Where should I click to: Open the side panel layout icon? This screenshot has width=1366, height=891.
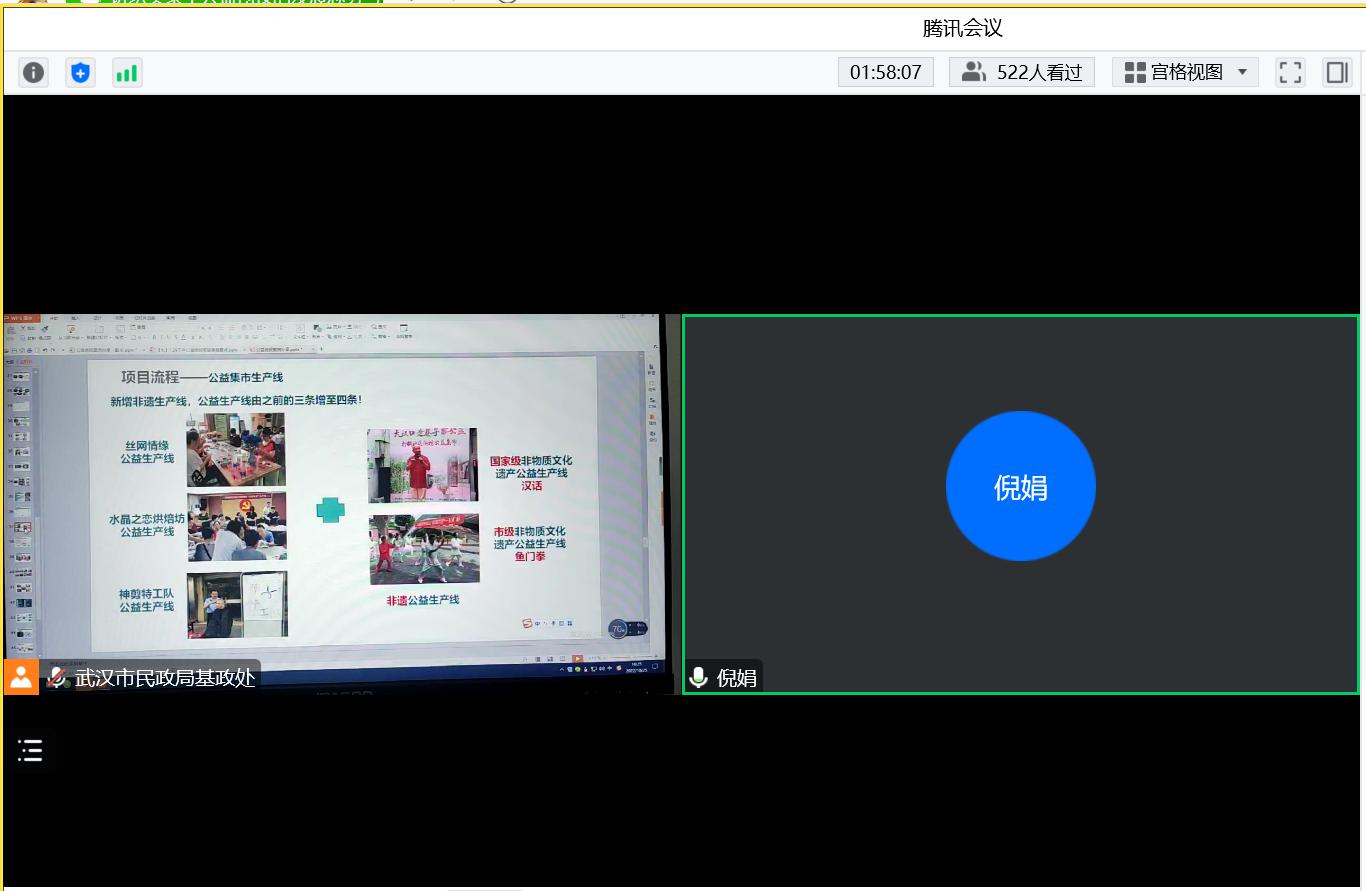pos(1337,71)
